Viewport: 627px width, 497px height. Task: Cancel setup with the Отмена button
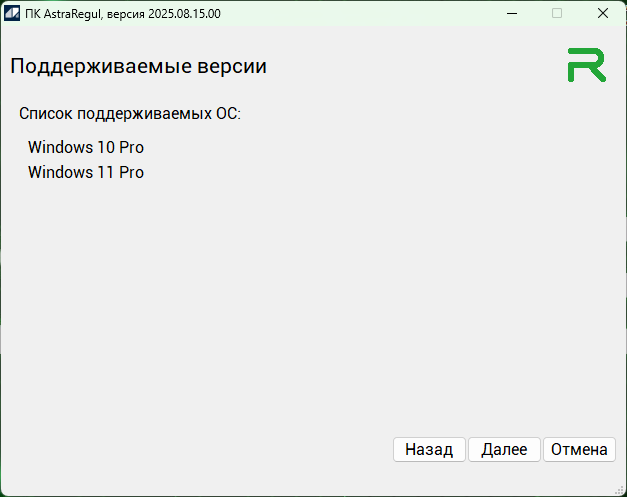click(x=579, y=450)
